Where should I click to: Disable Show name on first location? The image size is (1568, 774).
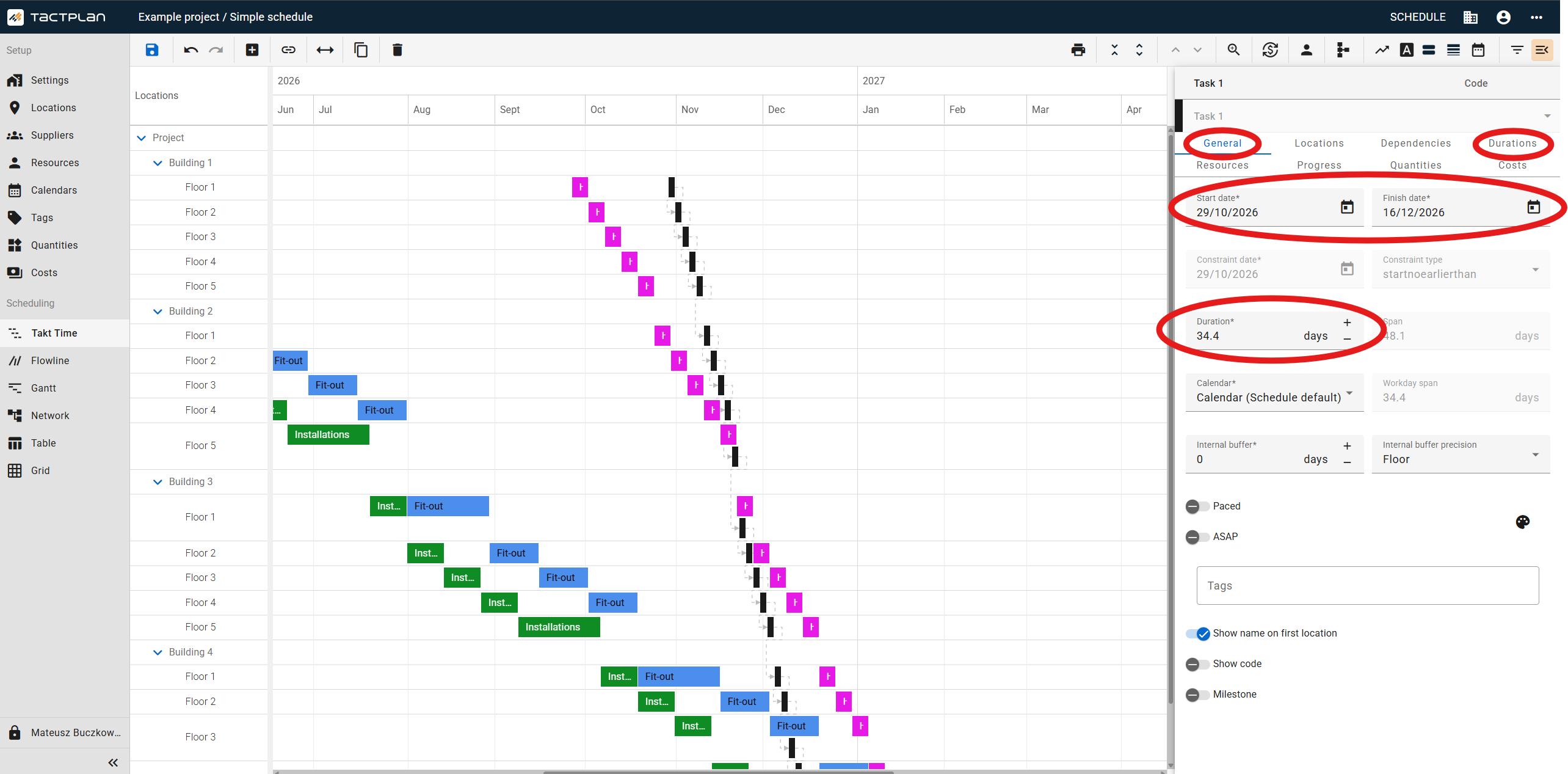[x=1198, y=633]
